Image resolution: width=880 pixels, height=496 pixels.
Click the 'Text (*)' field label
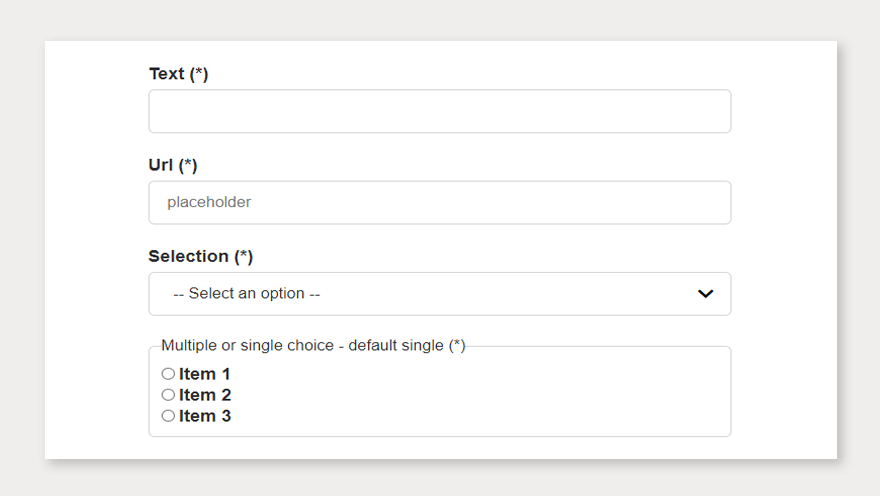pyautogui.click(x=178, y=74)
